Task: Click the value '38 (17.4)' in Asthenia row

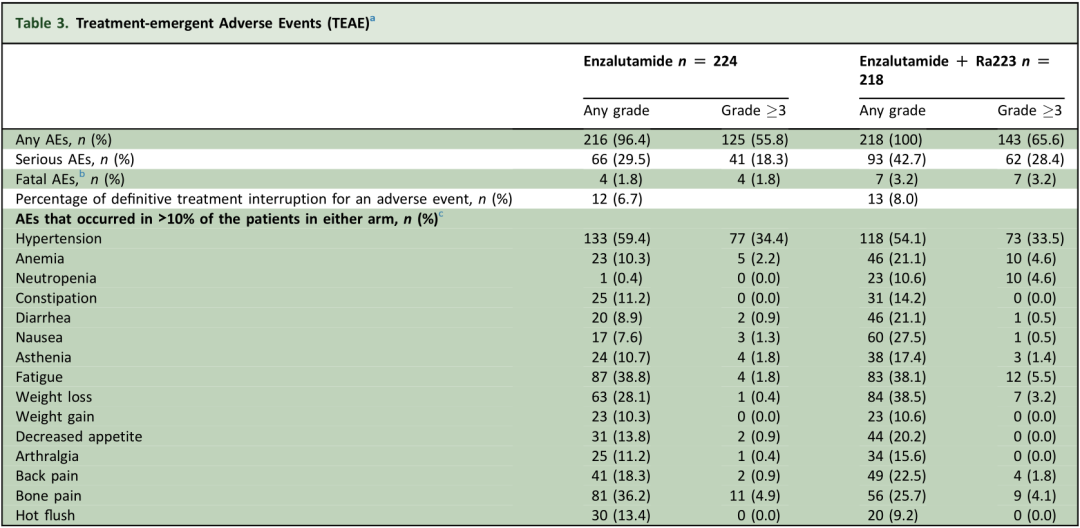Action: click(895, 357)
